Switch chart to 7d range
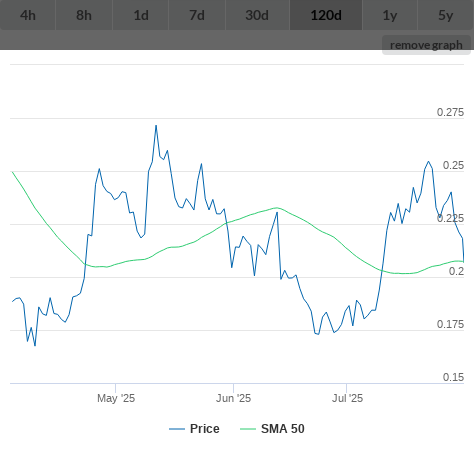Viewport: 474px width, 455px height. (x=197, y=15)
